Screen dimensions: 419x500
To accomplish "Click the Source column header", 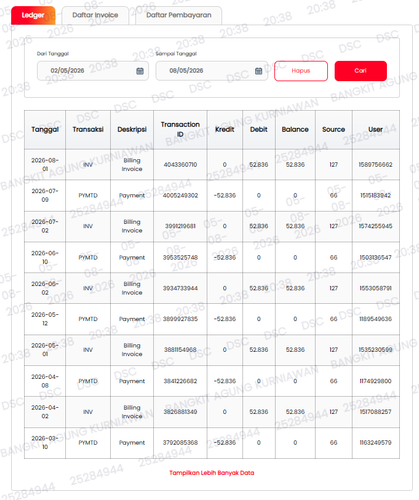I will 334,129.
